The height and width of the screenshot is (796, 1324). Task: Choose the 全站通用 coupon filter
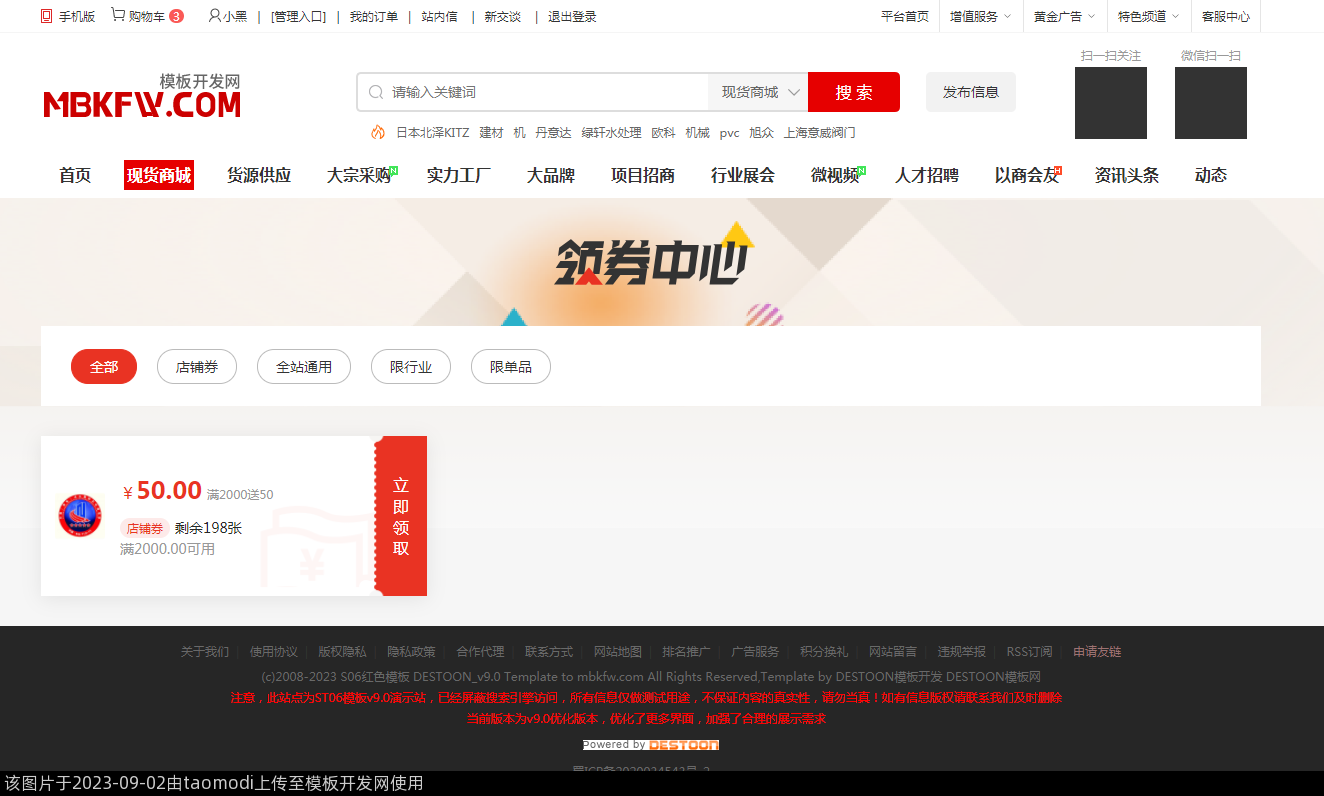304,367
